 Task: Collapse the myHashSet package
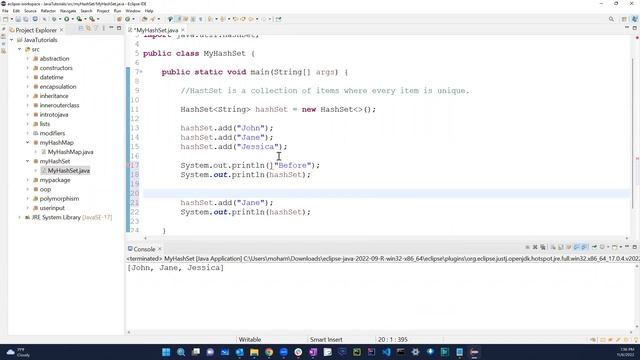(28, 161)
